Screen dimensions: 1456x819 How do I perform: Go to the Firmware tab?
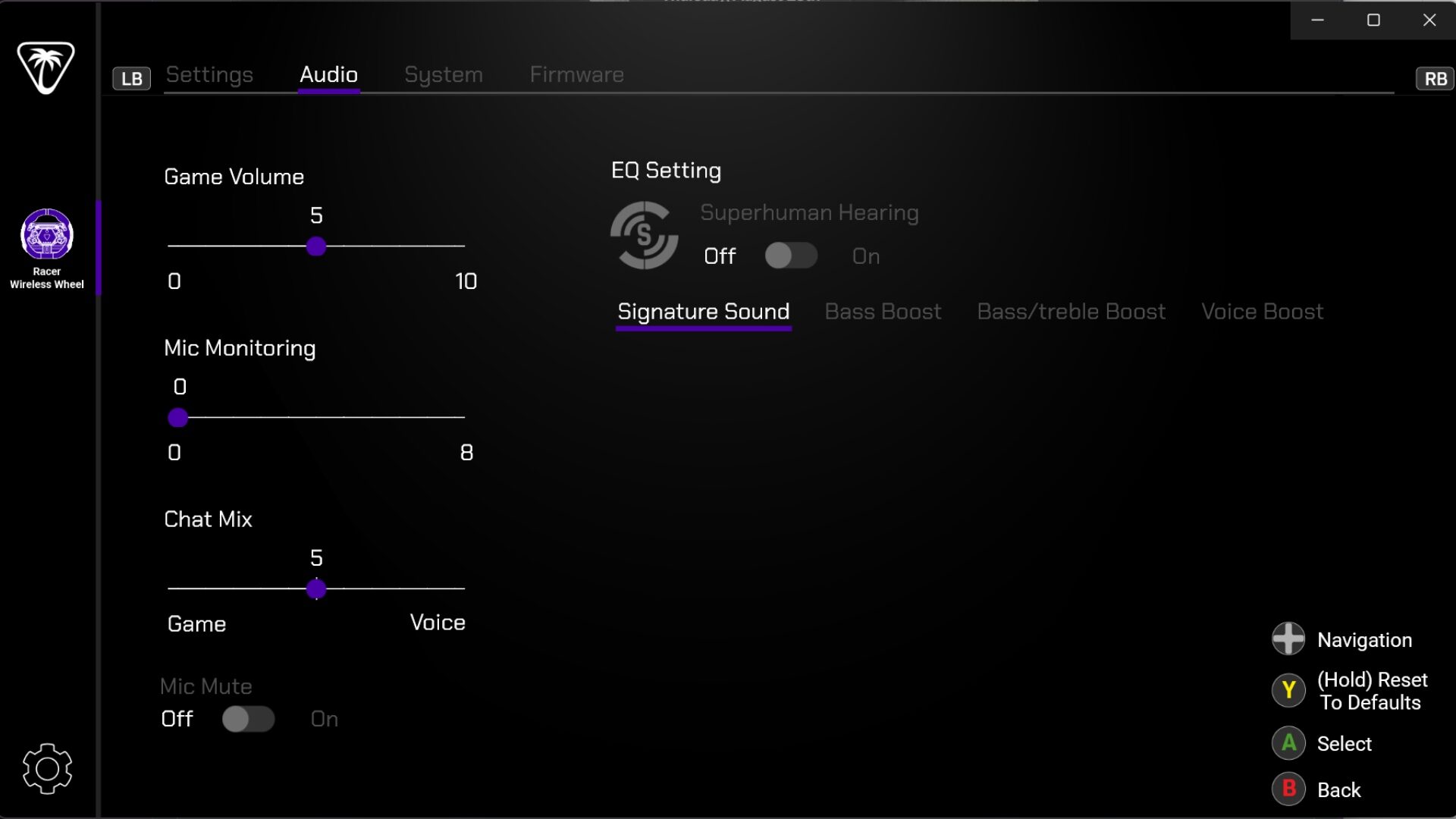[x=576, y=75]
